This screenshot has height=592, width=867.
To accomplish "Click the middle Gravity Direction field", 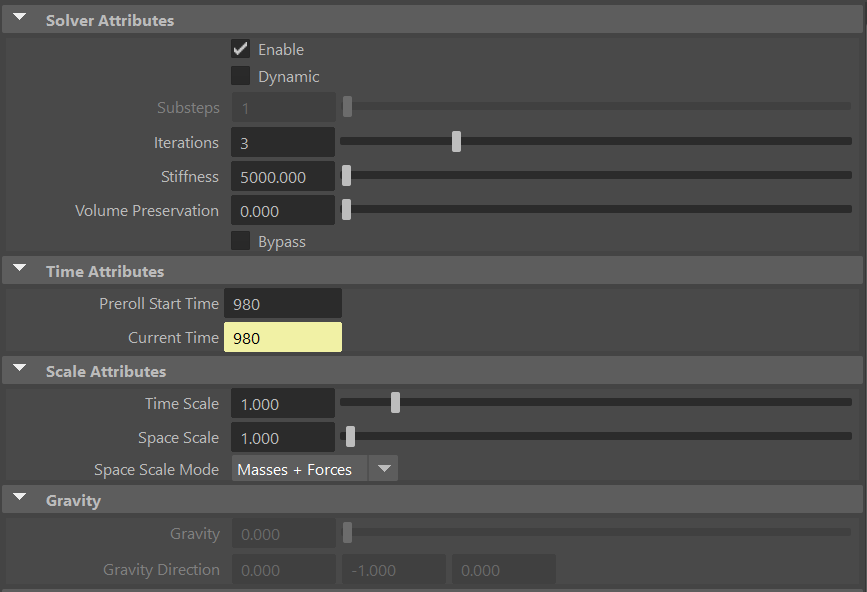I will coord(393,568).
